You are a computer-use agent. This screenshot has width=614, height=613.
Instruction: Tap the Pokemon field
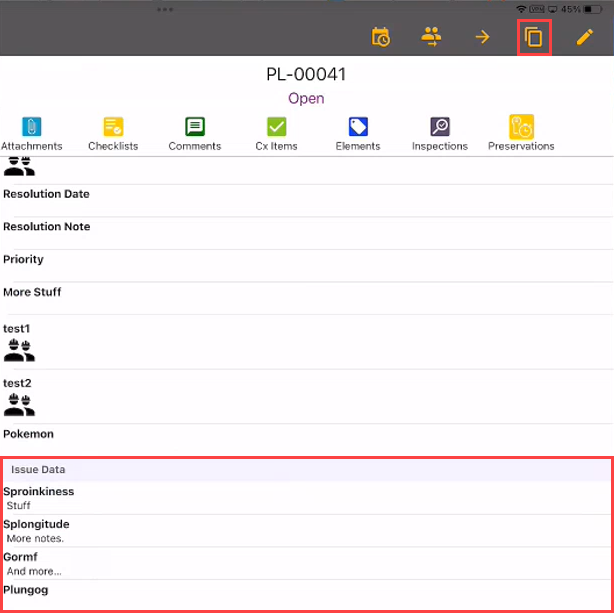click(307, 439)
